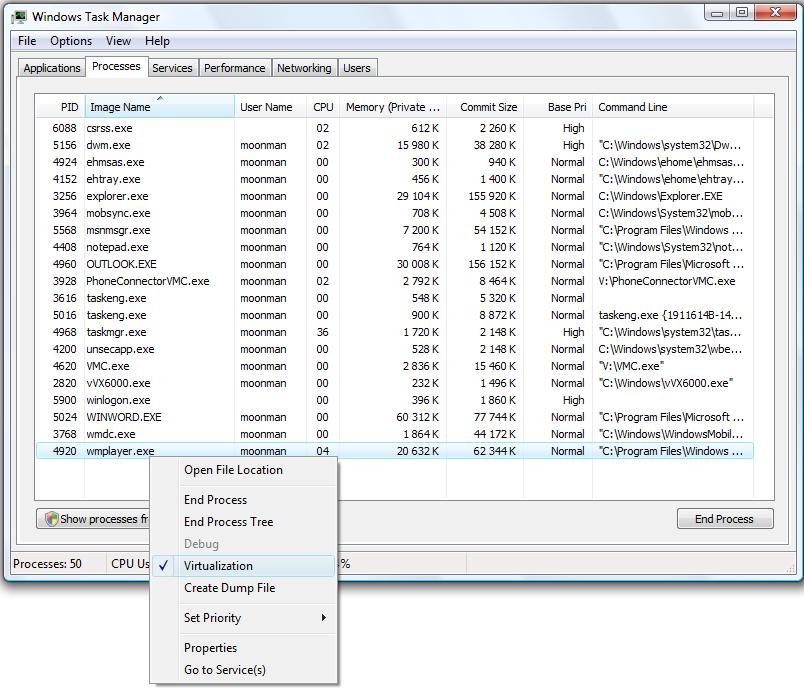Sort by the CPU column header

click(x=323, y=107)
